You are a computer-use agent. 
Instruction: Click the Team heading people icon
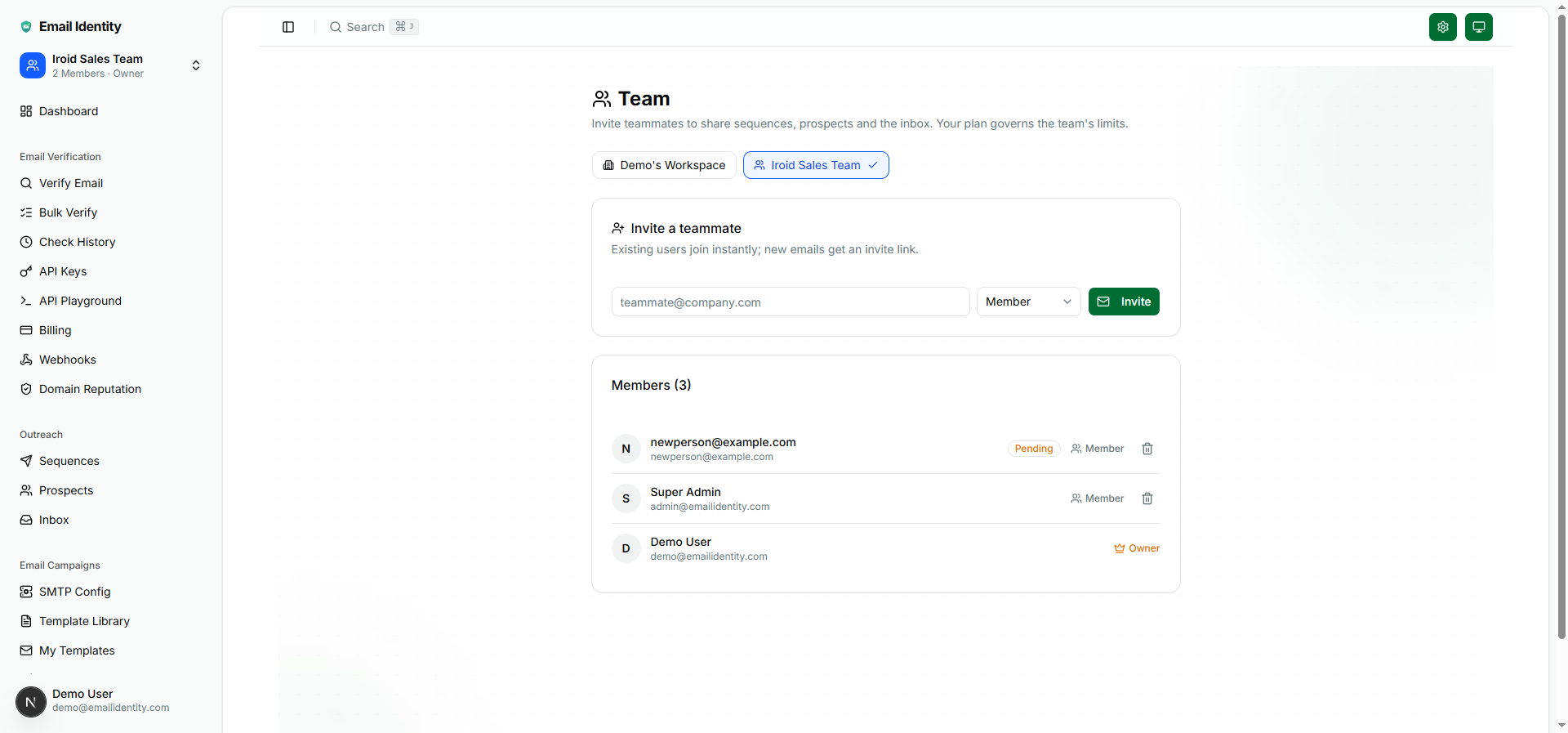(602, 99)
